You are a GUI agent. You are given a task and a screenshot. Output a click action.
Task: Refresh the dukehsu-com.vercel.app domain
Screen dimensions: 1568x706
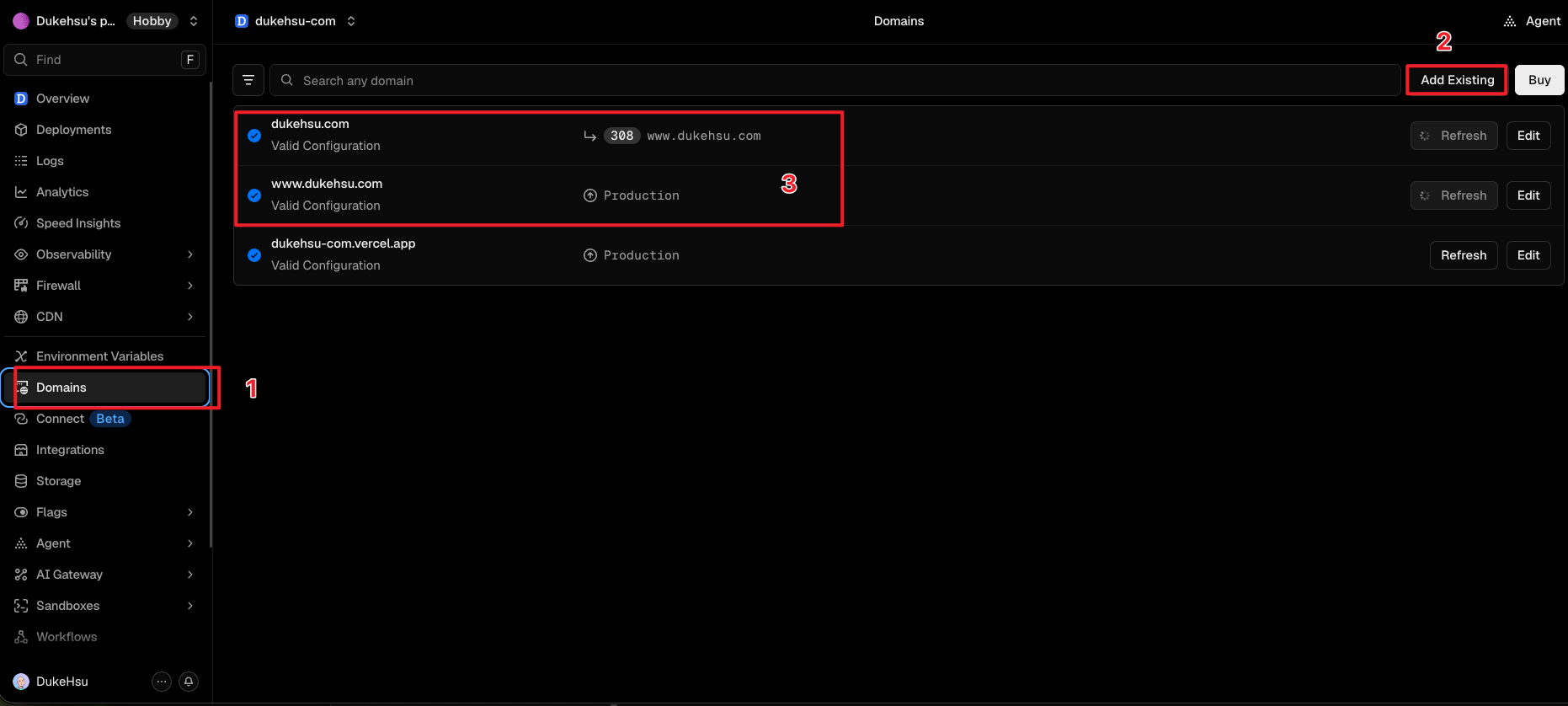pos(1464,255)
